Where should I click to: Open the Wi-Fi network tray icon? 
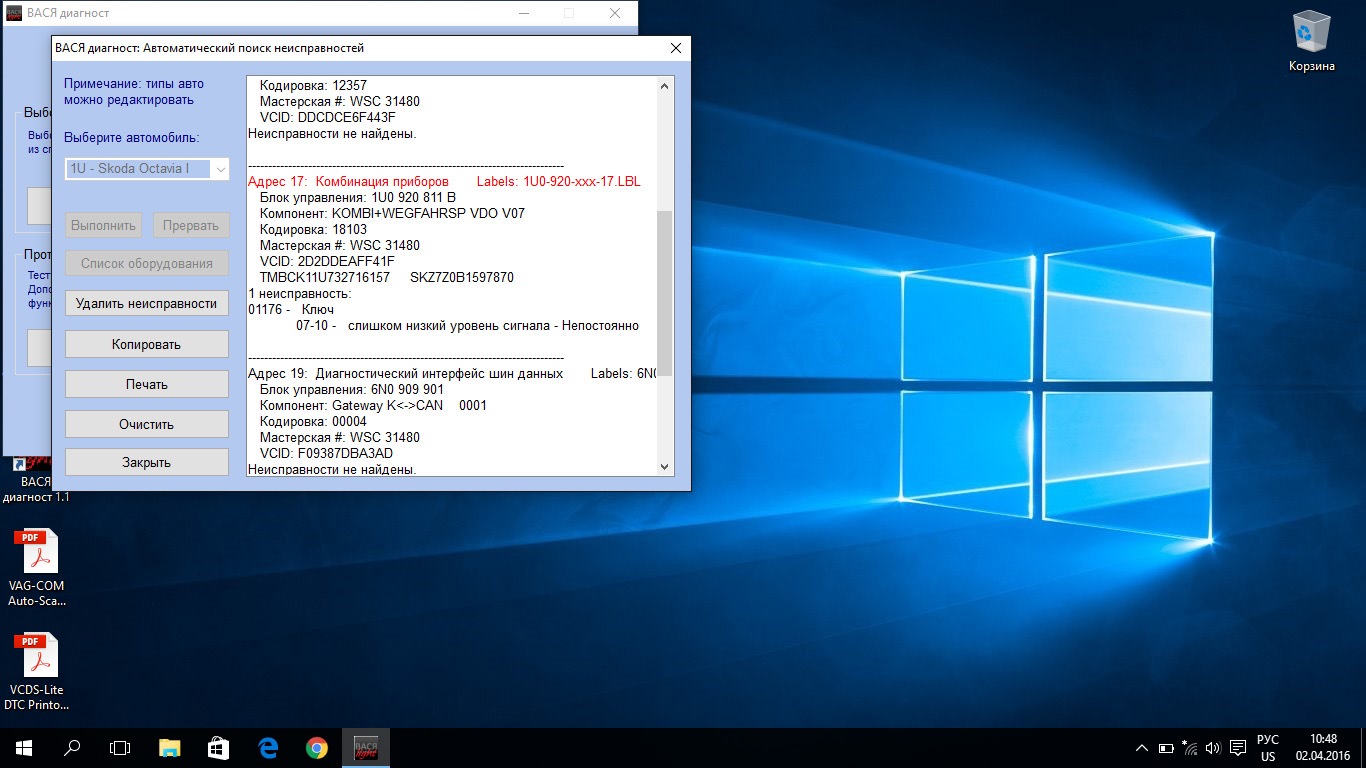point(1190,748)
